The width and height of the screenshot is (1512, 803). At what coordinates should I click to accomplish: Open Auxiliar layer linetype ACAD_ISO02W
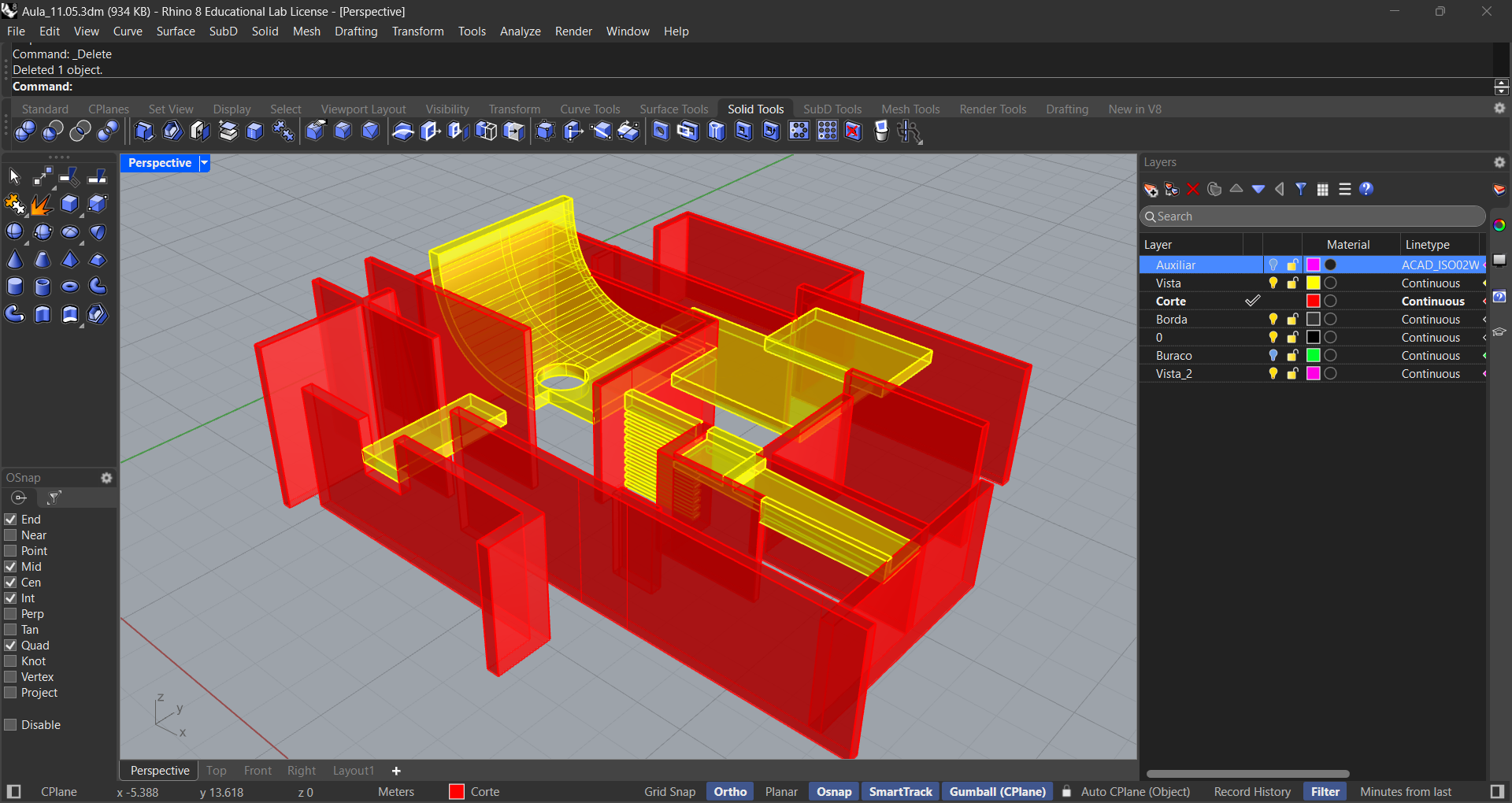[x=1440, y=265]
